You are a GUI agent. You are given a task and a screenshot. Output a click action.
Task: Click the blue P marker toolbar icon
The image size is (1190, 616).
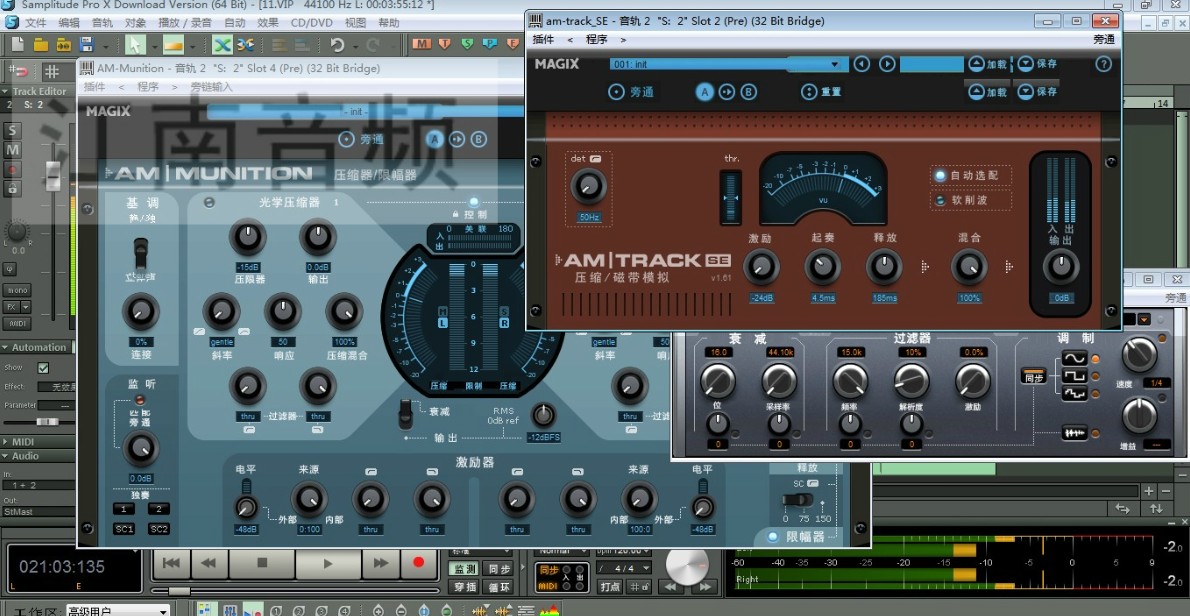tap(490, 44)
